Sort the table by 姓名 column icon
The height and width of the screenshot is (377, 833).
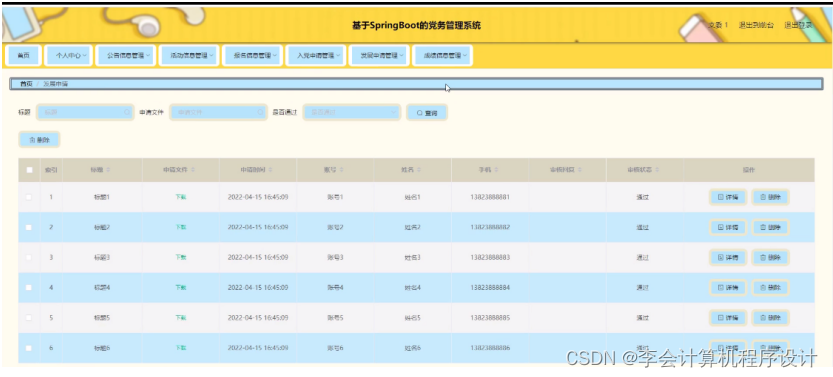point(419,170)
